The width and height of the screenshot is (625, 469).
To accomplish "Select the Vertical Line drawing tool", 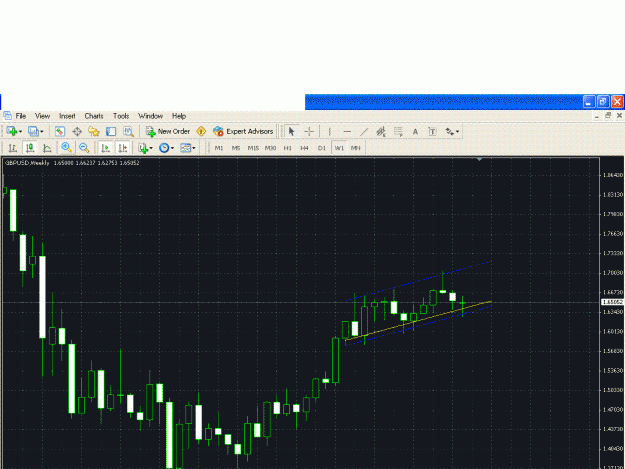I will point(329,131).
